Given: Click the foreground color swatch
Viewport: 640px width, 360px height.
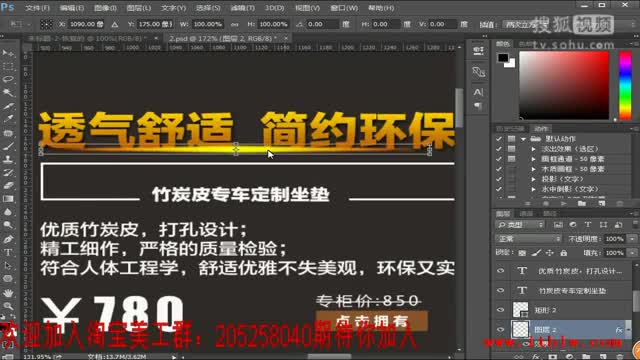Looking at the screenshot, I should (503, 58).
